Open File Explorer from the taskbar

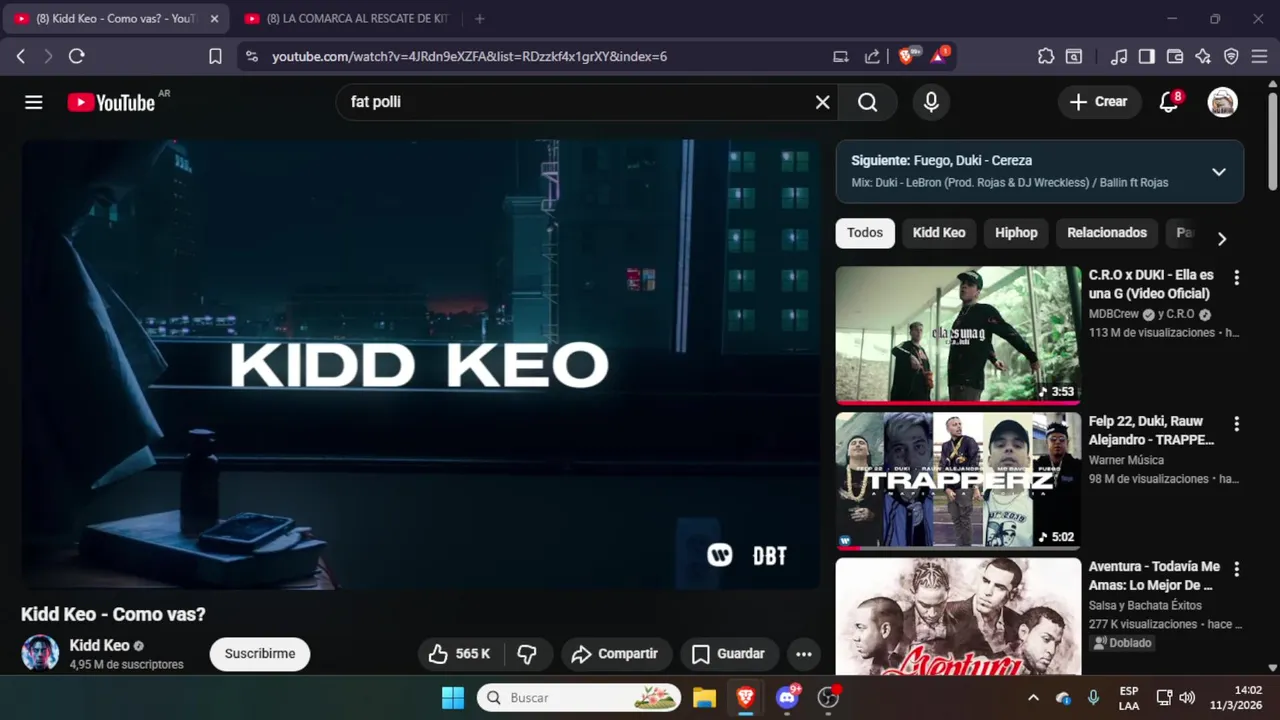[704, 697]
